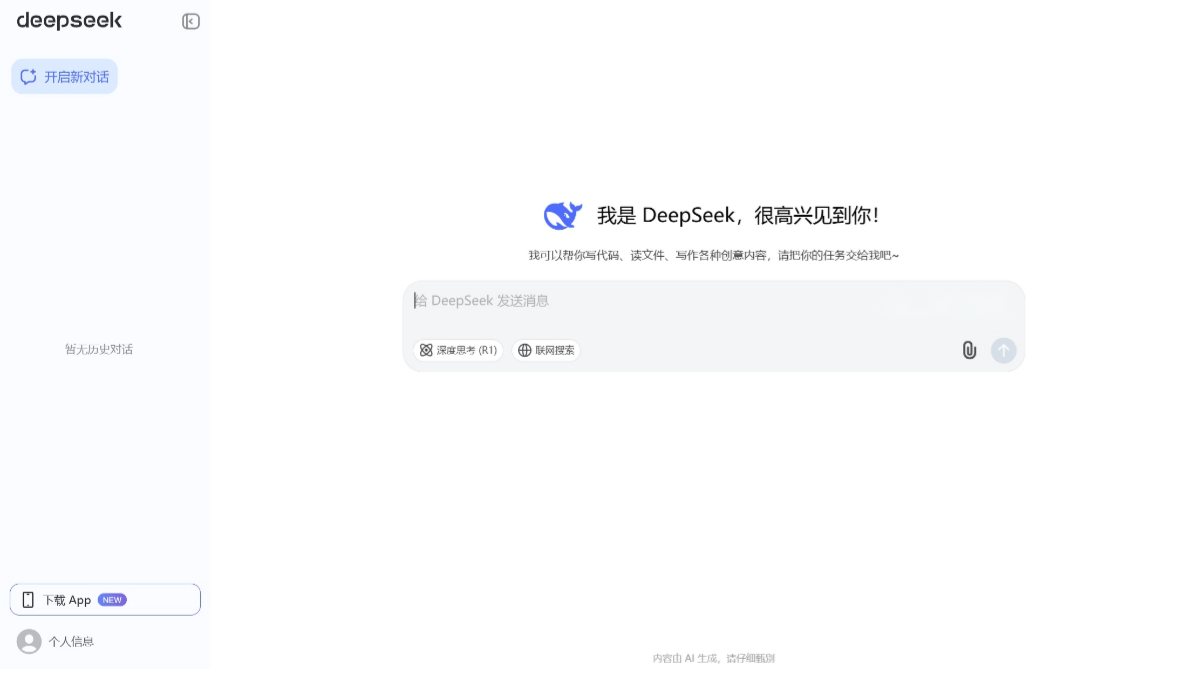1200x675 pixels.
Task: Click the user avatar icon at the bottom of the sidebar
Action: click(x=29, y=641)
